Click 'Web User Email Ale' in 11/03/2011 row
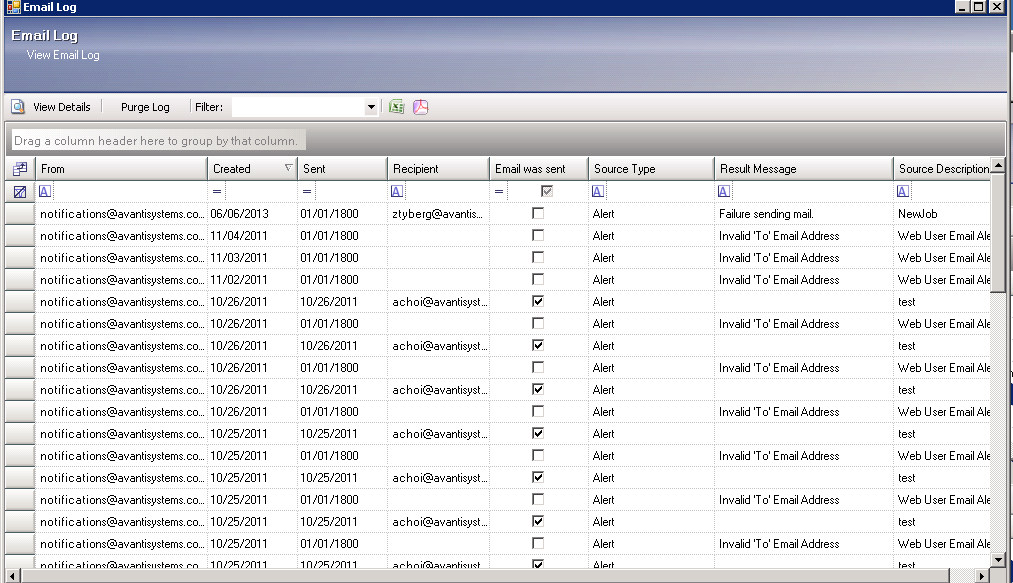The image size is (1013, 583). pyautogui.click(x=944, y=258)
